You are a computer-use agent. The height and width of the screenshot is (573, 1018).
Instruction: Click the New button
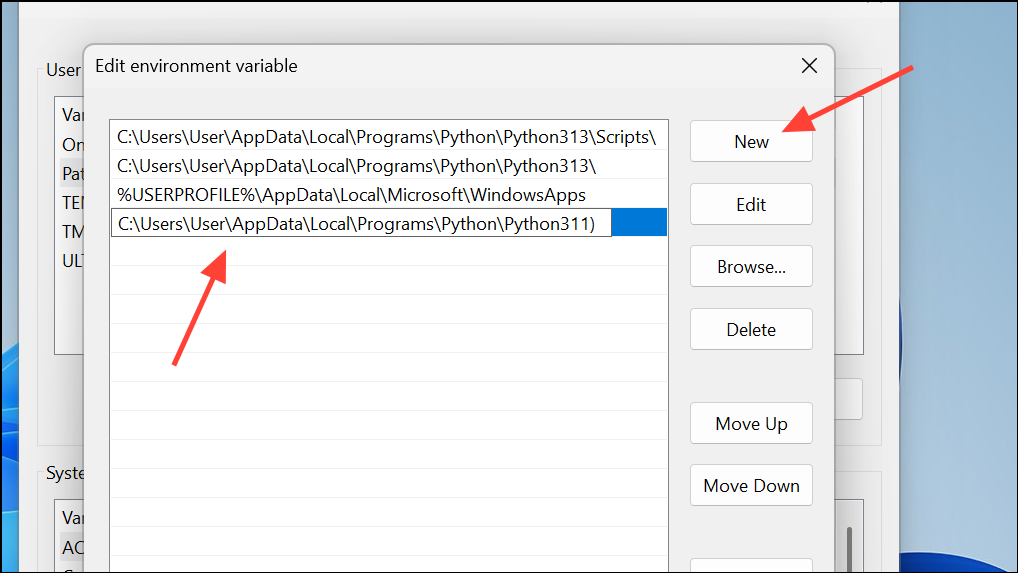[751, 142]
